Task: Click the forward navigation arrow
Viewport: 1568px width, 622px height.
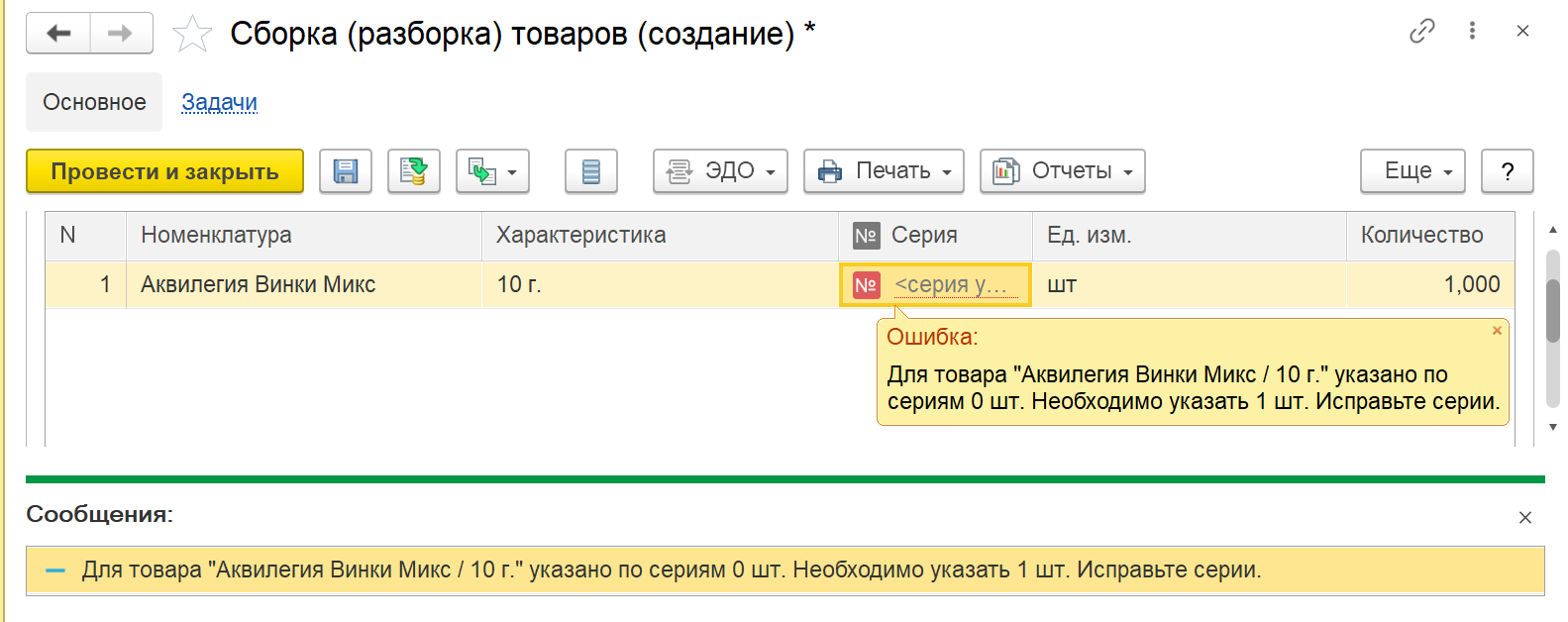Action: (x=121, y=34)
